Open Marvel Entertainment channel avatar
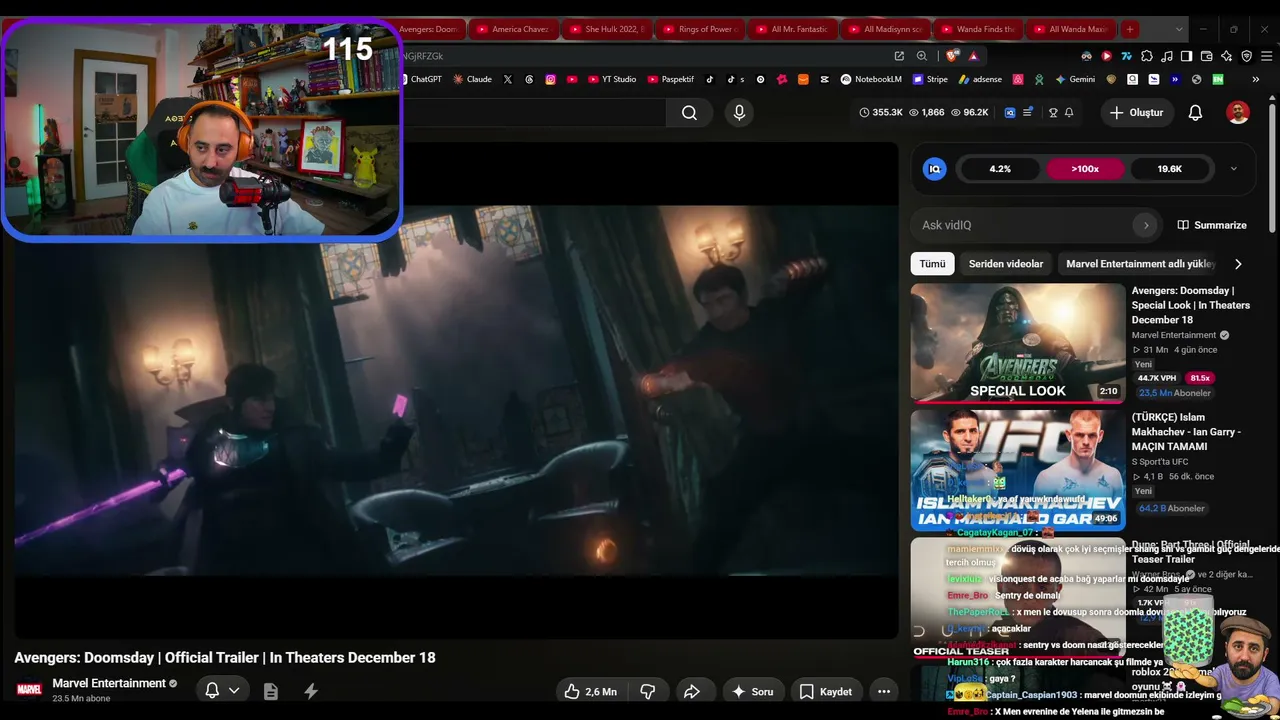Screen dimensions: 1280x720 (x=29, y=690)
